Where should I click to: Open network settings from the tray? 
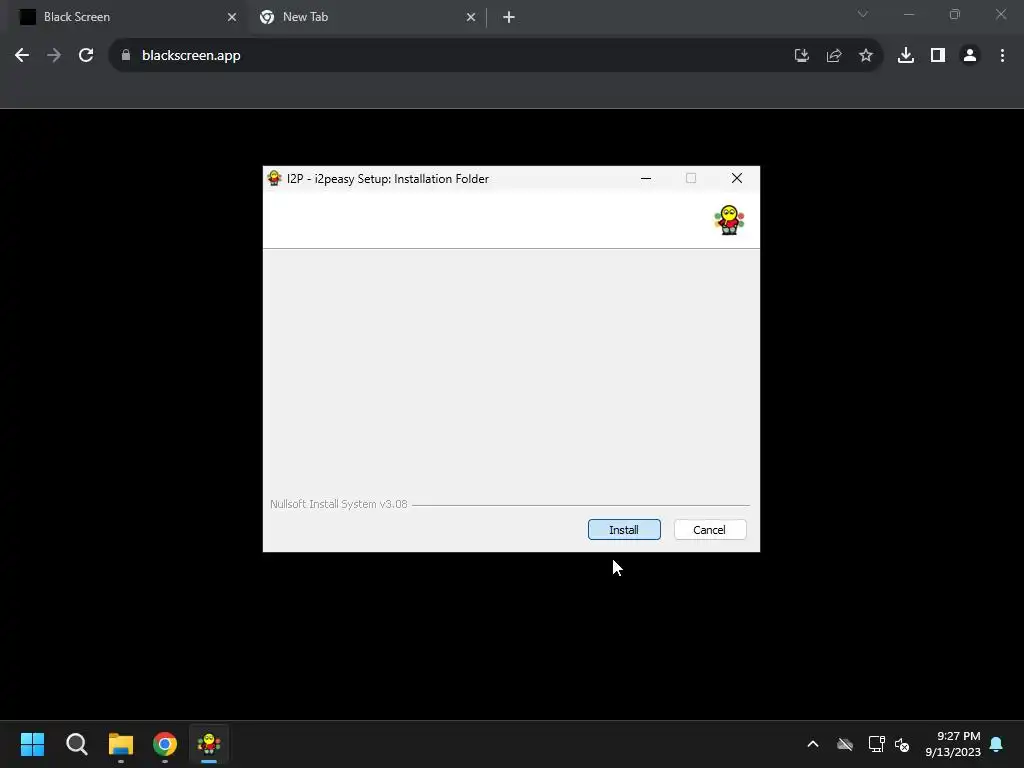point(876,744)
